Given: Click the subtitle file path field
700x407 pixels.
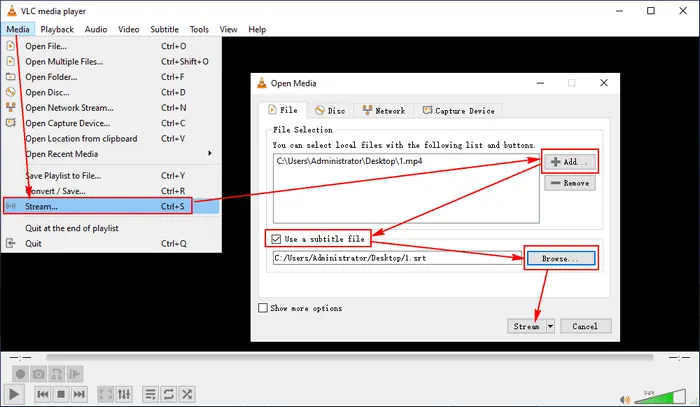Looking at the screenshot, I should 397,258.
